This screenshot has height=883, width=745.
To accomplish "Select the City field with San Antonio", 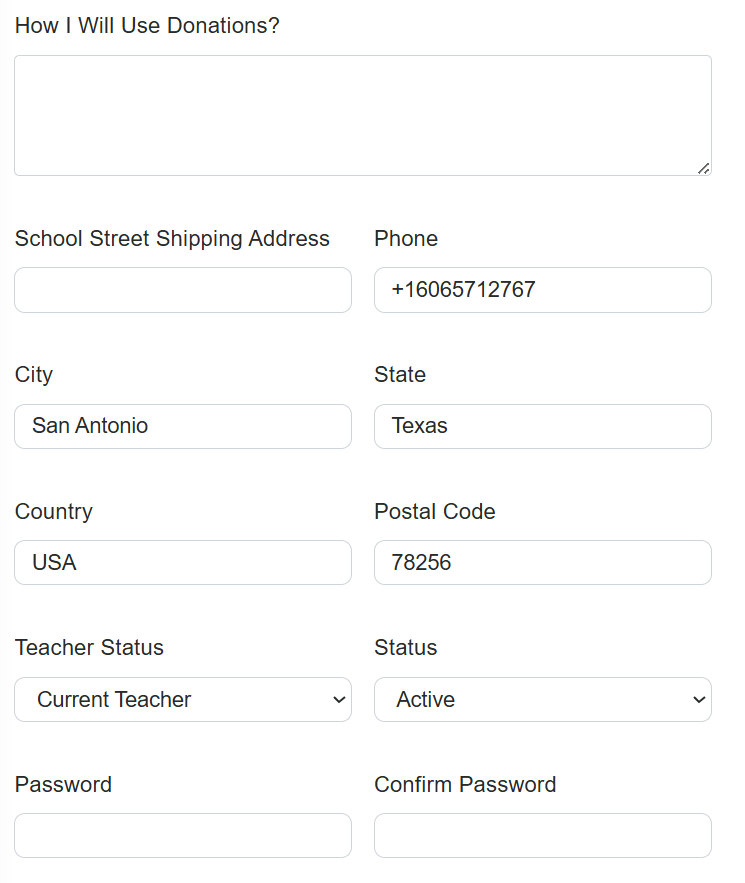I will click(x=183, y=426).
